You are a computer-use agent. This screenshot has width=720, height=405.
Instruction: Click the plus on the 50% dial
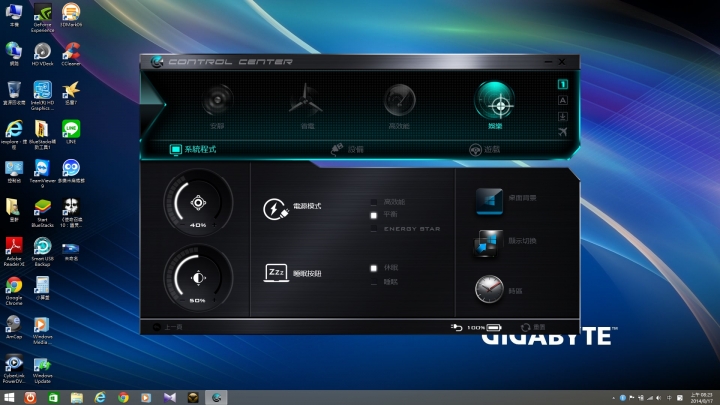click(x=214, y=300)
